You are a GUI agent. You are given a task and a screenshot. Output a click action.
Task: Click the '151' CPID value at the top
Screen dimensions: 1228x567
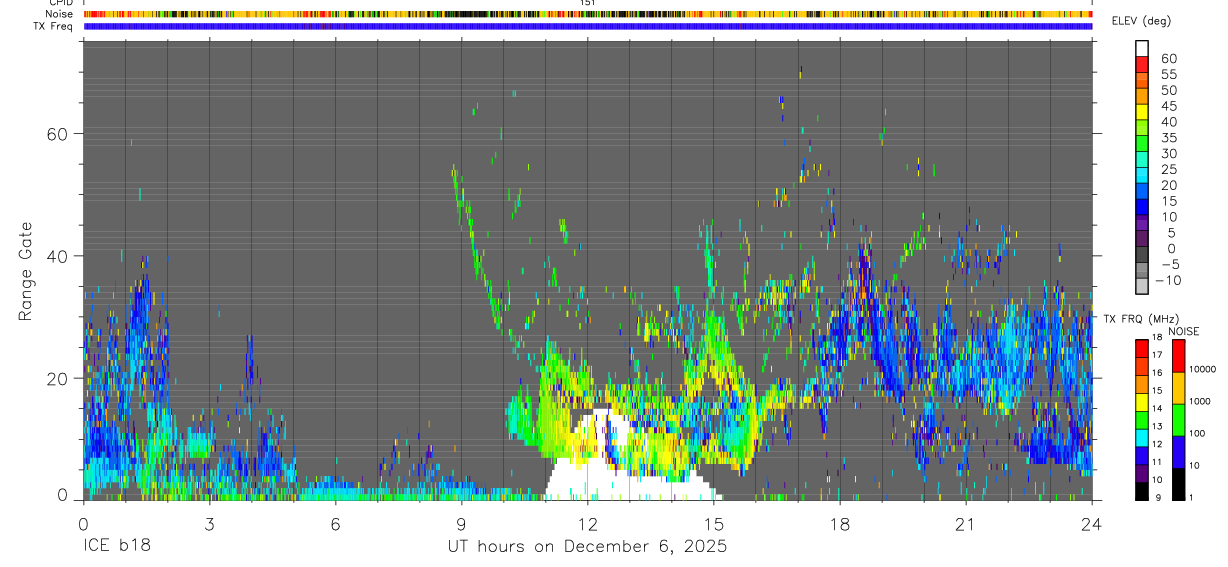click(x=588, y=3)
